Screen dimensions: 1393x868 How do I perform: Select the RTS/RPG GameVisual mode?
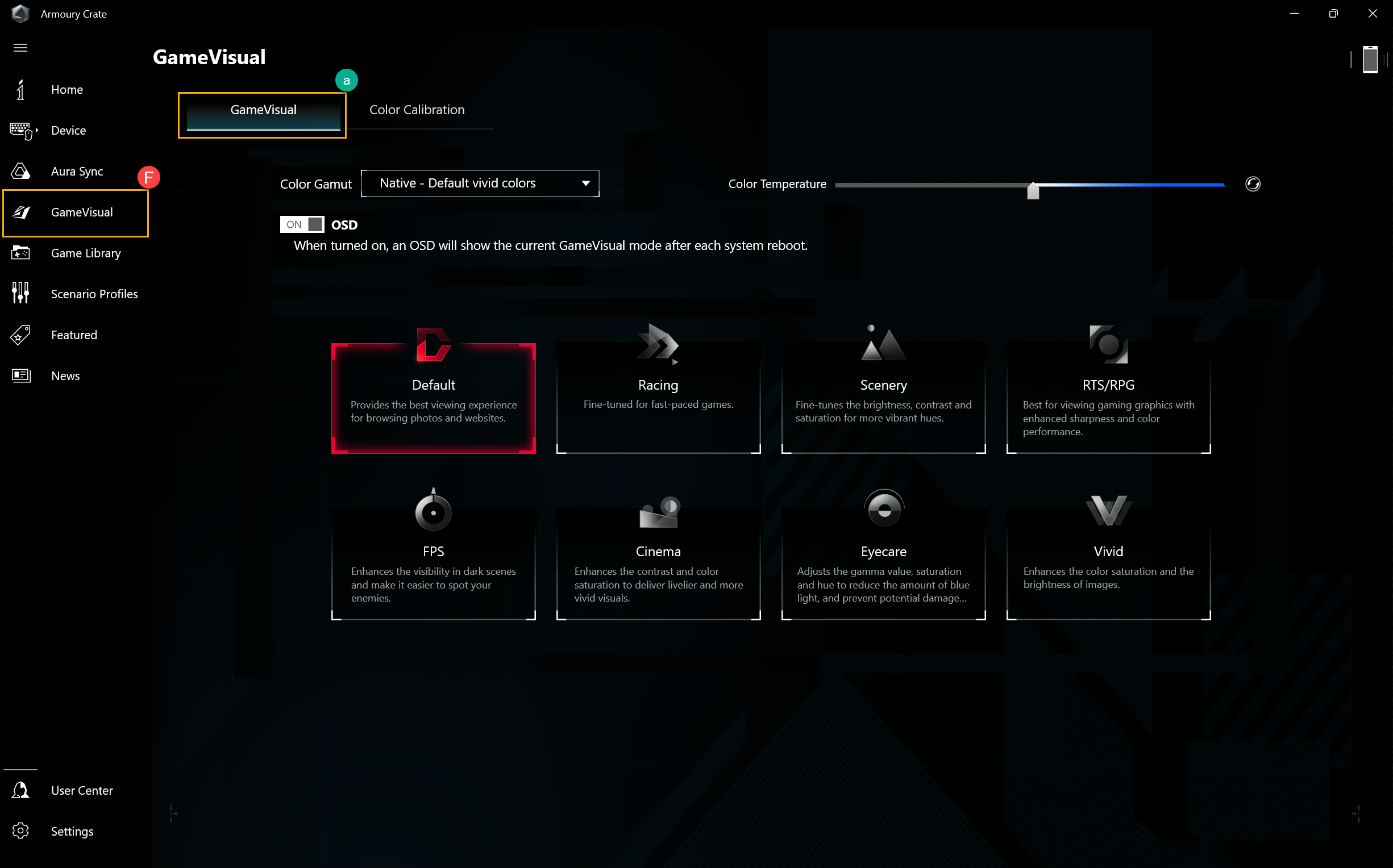point(1107,384)
